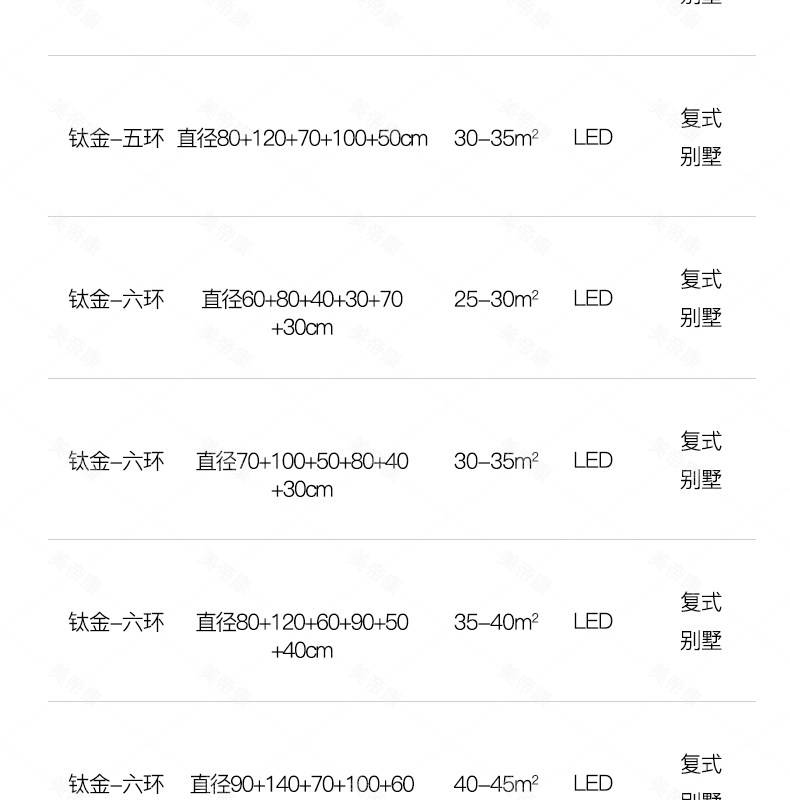
Task: Click the 35-40m² area value
Action: [x=496, y=622]
